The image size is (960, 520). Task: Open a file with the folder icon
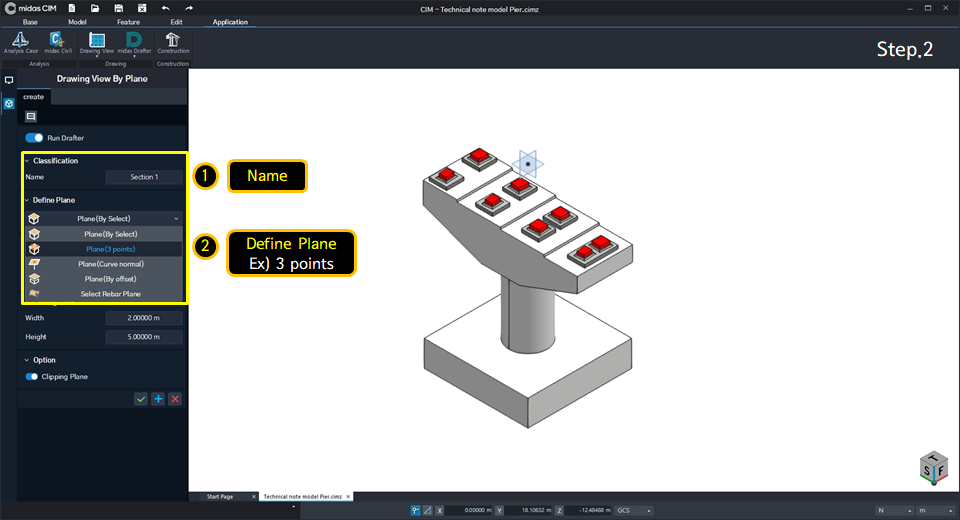95,8
